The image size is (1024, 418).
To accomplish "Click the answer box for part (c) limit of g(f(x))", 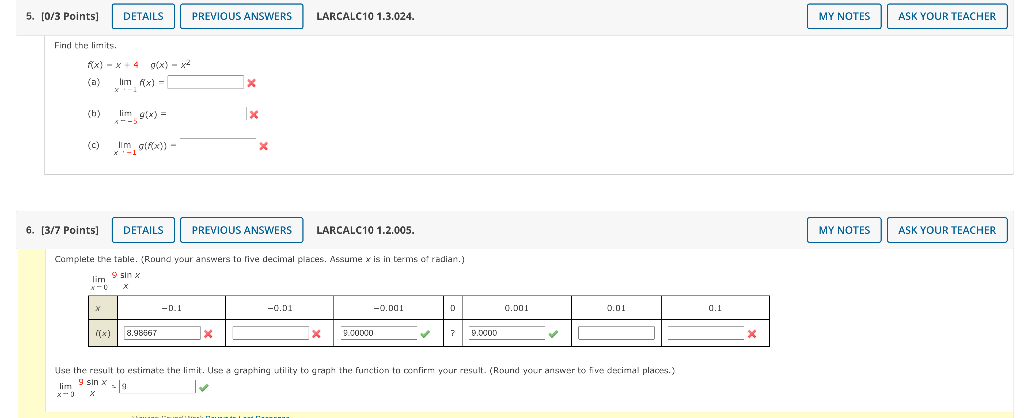I will [218, 146].
